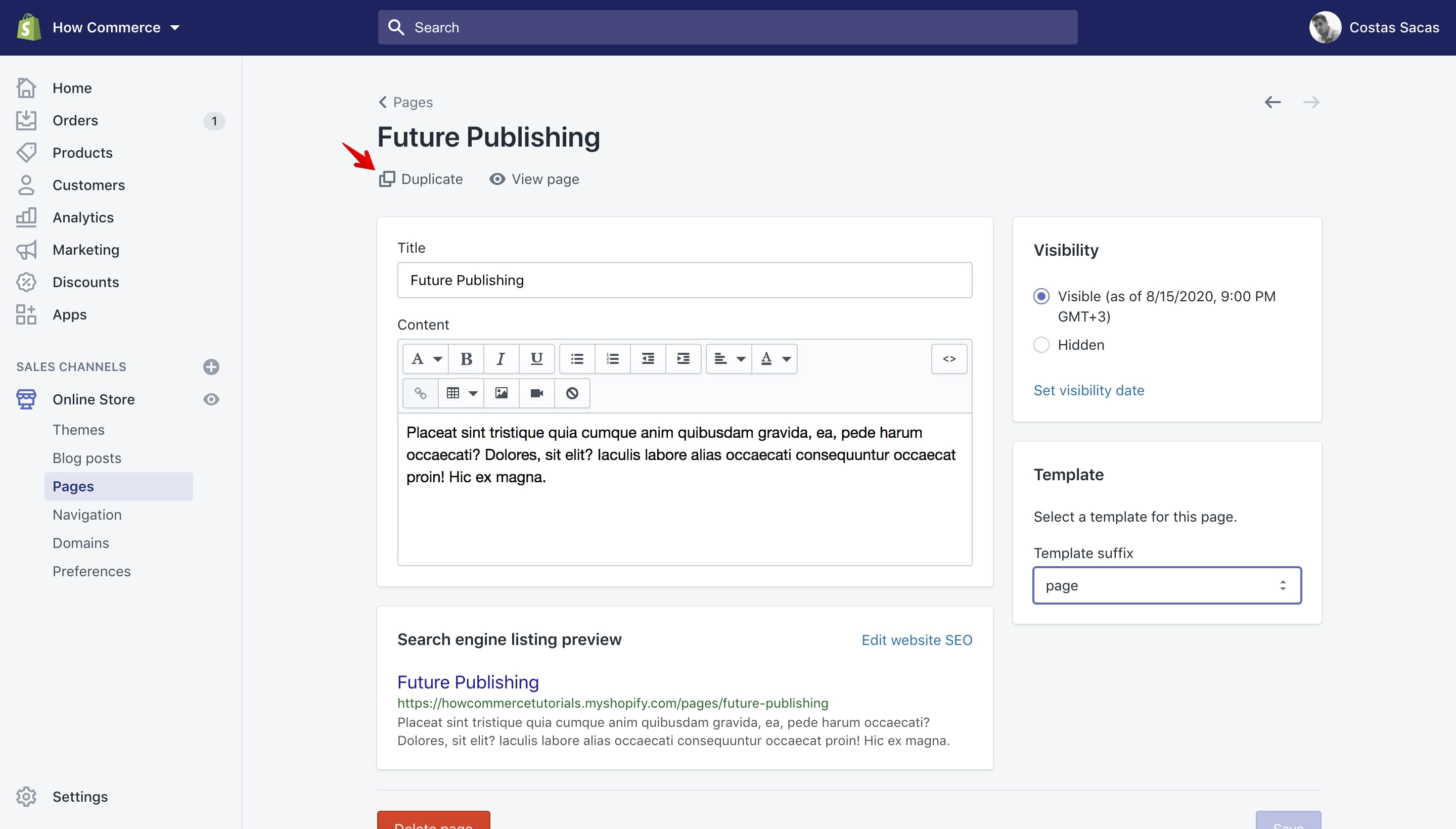1456x829 pixels.
Task: View online store via eye icon
Action: click(x=211, y=399)
